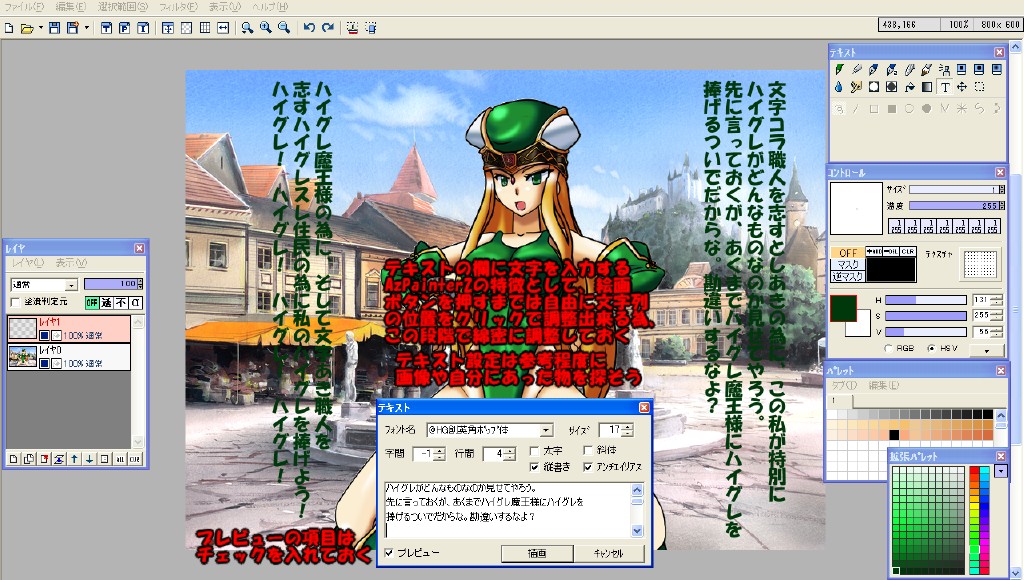Click the zoom-in magnifier icon
This screenshot has width=1024, height=580.
click(x=266, y=28)
